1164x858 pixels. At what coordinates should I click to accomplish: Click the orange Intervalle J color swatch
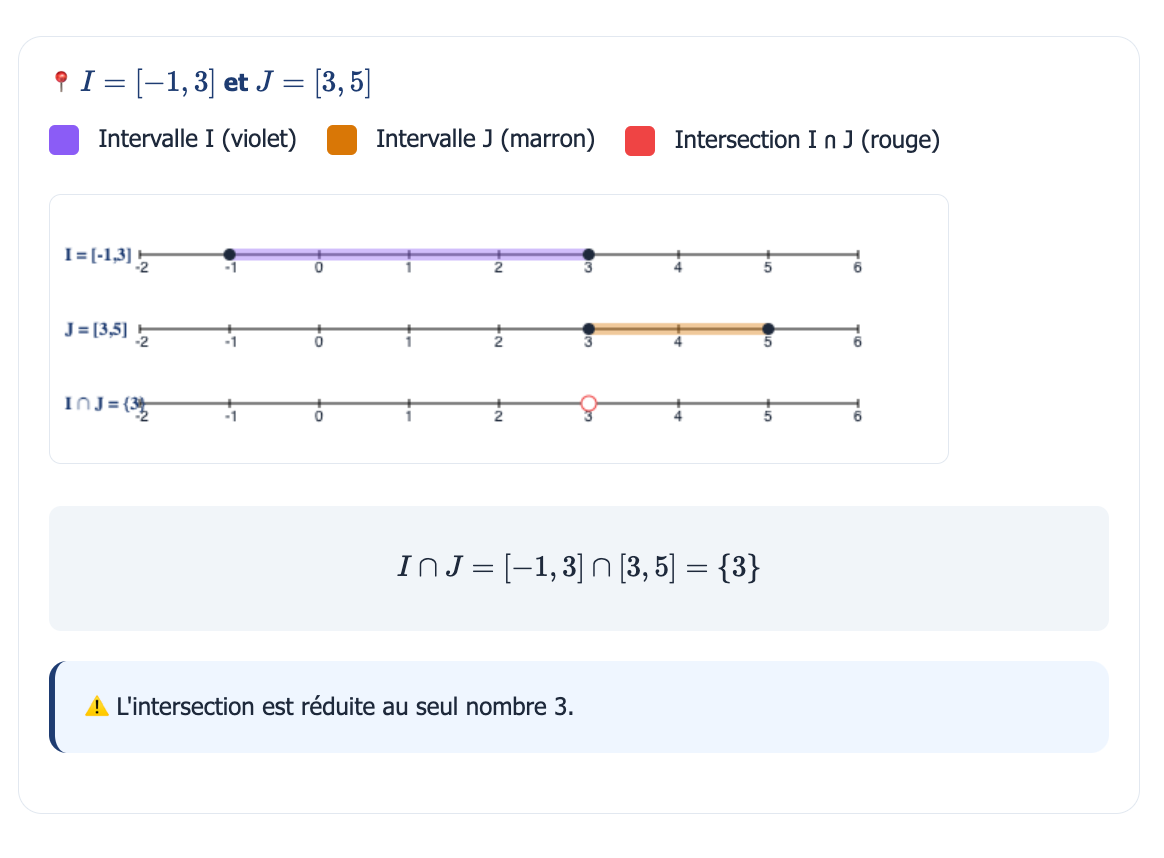pyautogui.click(x=341, y=140)
